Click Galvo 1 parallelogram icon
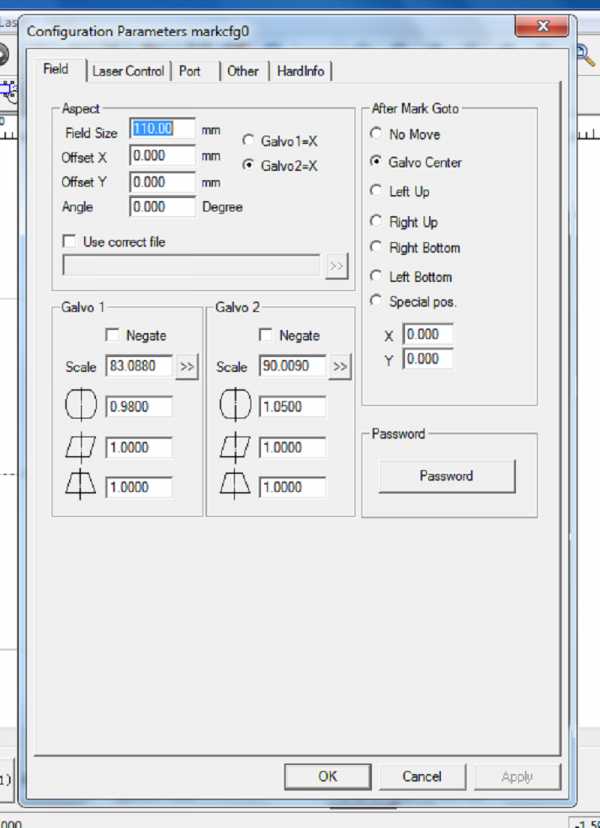Image resolution: width=600 pixels, height=828 pixels. (x=81, y=446)
